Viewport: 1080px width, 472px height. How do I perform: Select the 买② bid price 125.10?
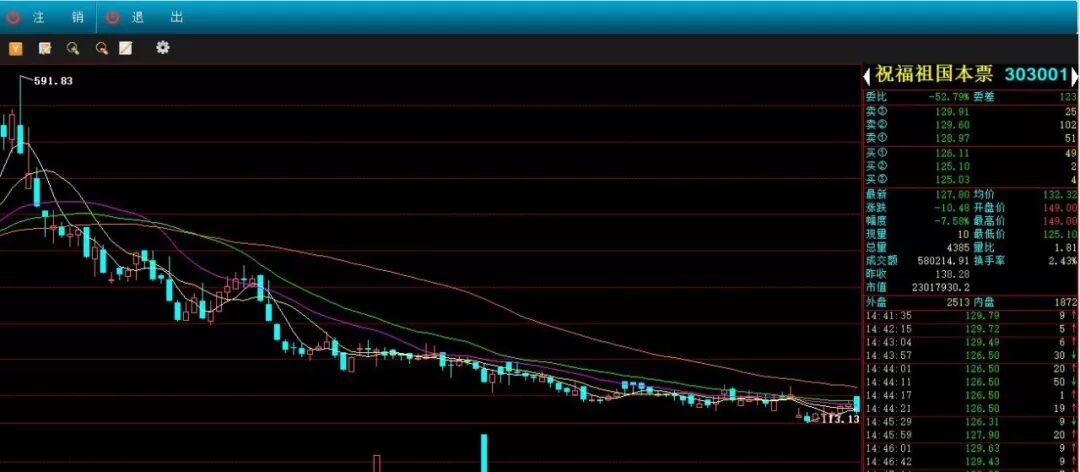pos(955,167)
